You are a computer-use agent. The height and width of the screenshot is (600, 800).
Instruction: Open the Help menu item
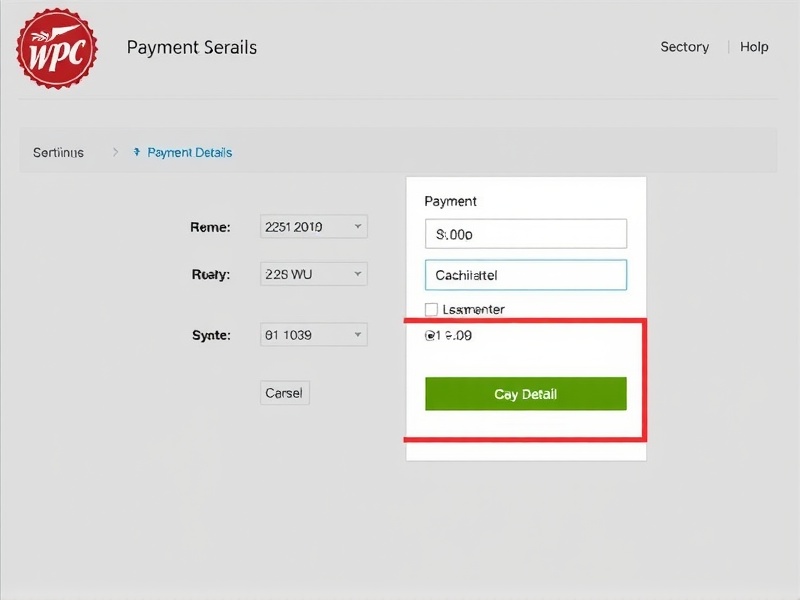tap(754, 47)
